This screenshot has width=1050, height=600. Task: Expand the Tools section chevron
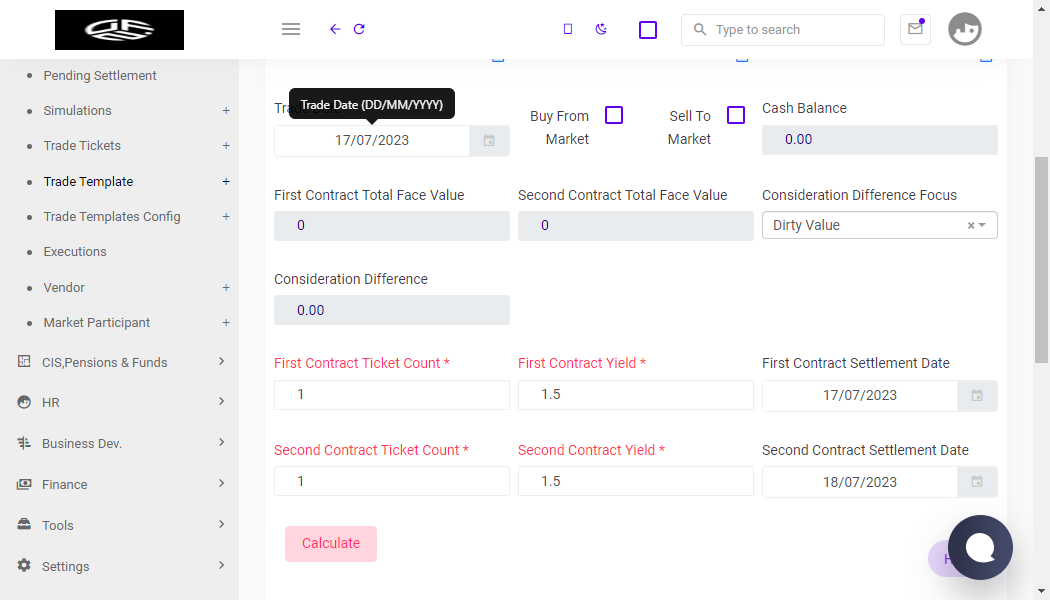coord(222,524)
